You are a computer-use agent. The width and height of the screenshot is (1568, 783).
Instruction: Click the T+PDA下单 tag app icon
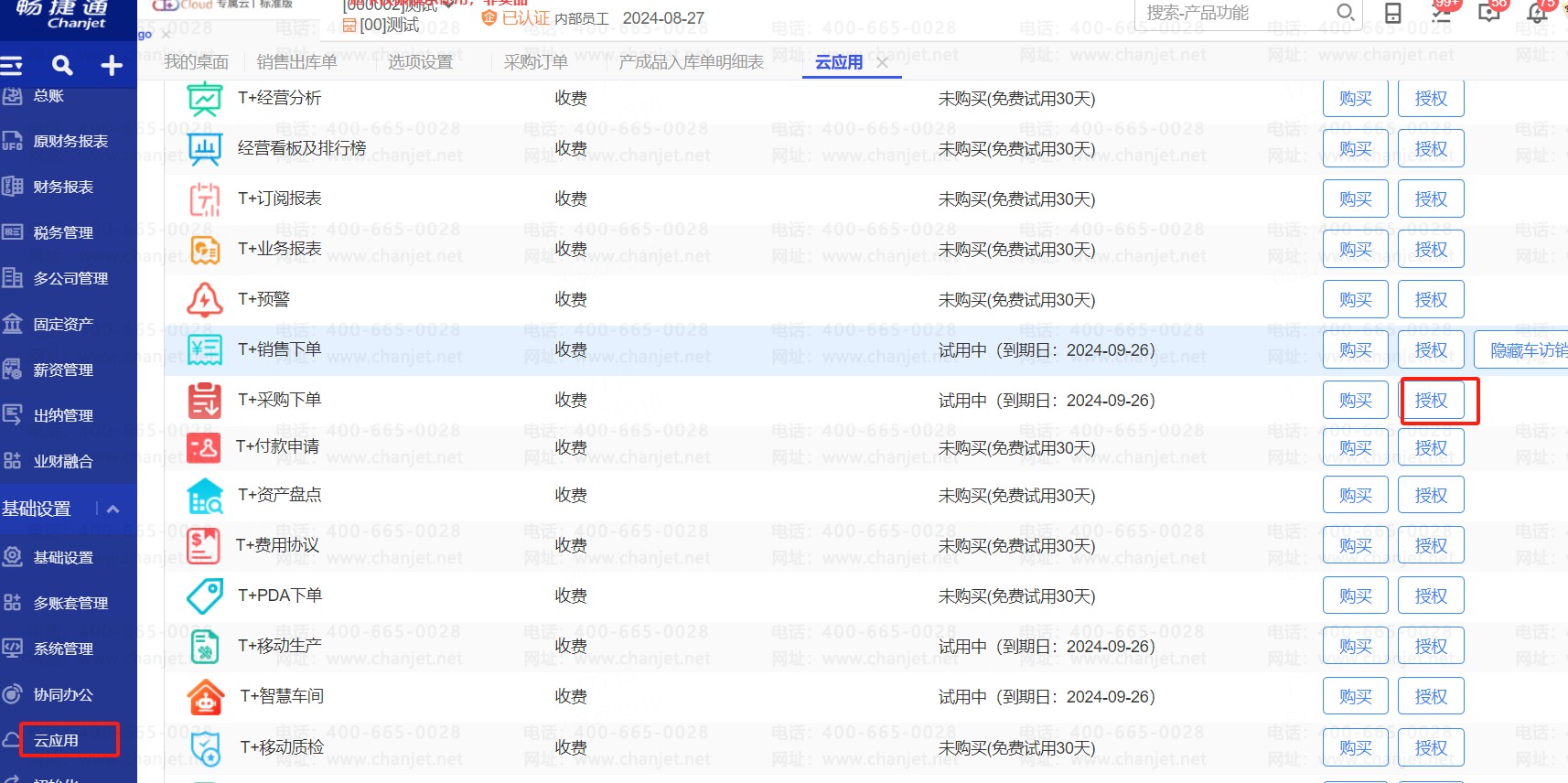205,596
